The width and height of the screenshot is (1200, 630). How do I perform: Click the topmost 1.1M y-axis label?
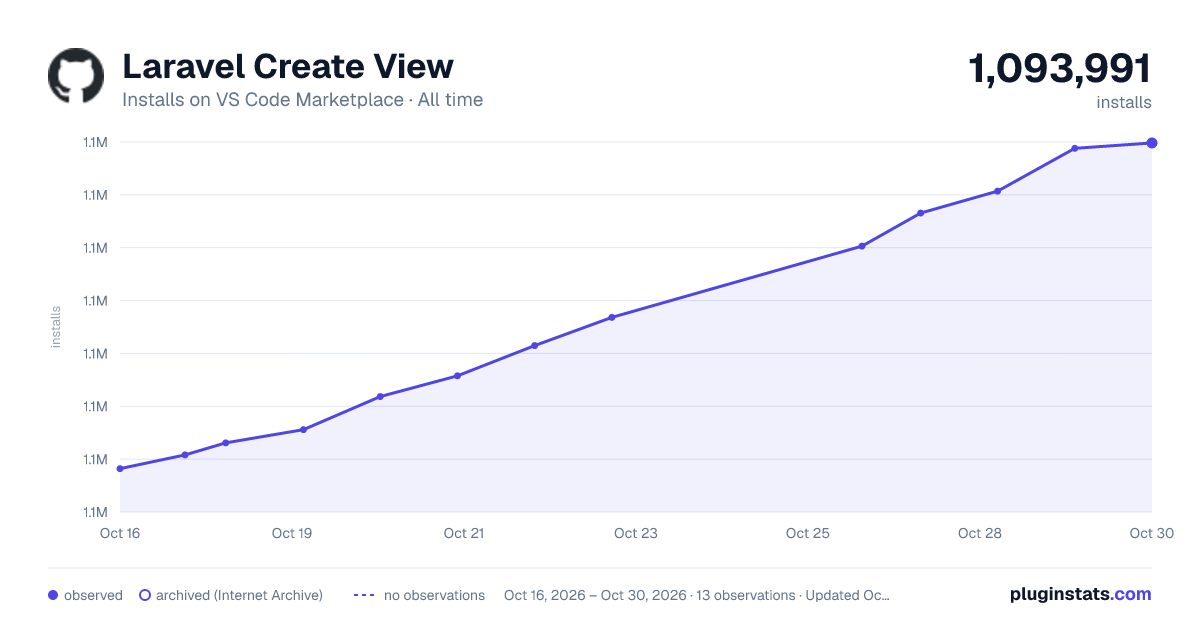point(95,143)
